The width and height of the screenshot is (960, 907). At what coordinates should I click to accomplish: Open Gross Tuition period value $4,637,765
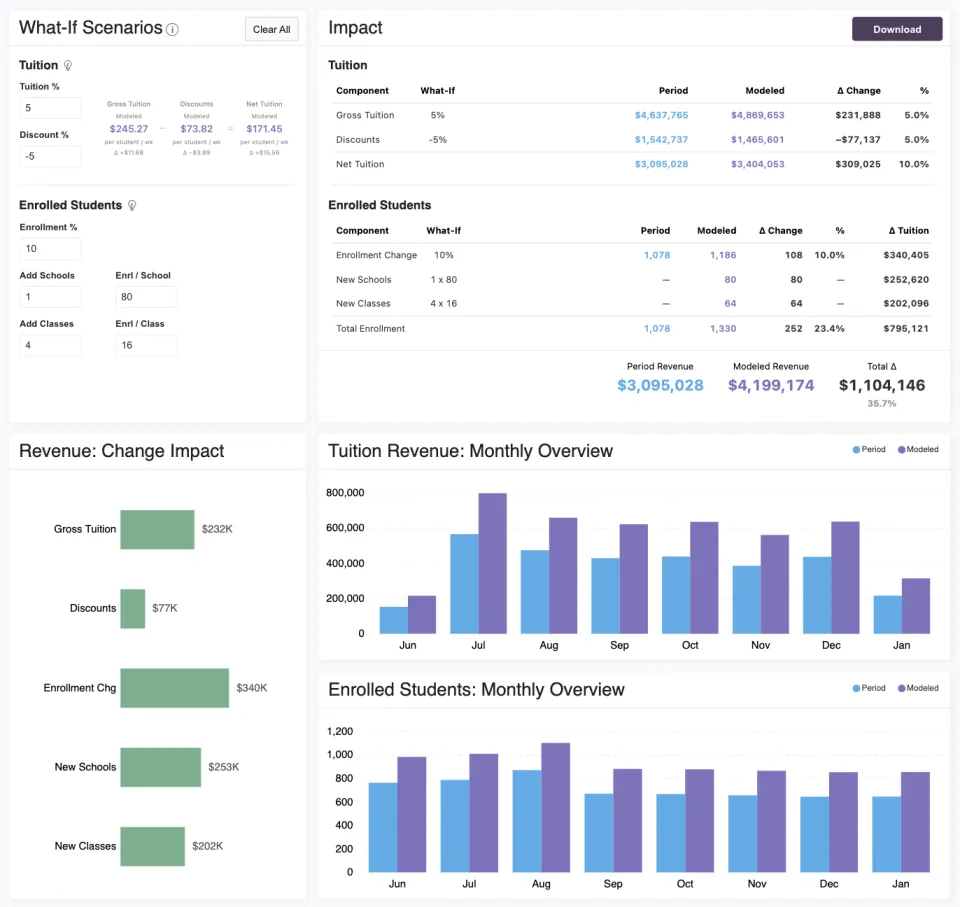point(661,115)
